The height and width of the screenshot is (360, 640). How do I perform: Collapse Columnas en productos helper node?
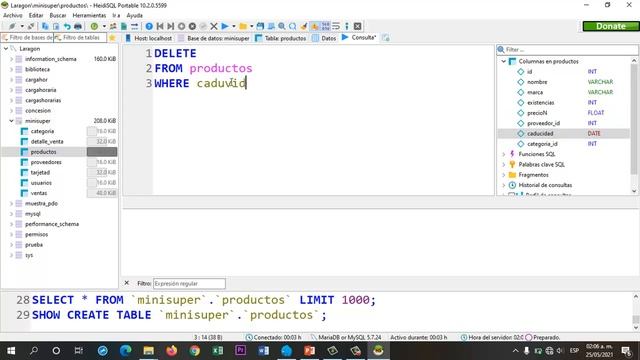(x=504, y=61)
